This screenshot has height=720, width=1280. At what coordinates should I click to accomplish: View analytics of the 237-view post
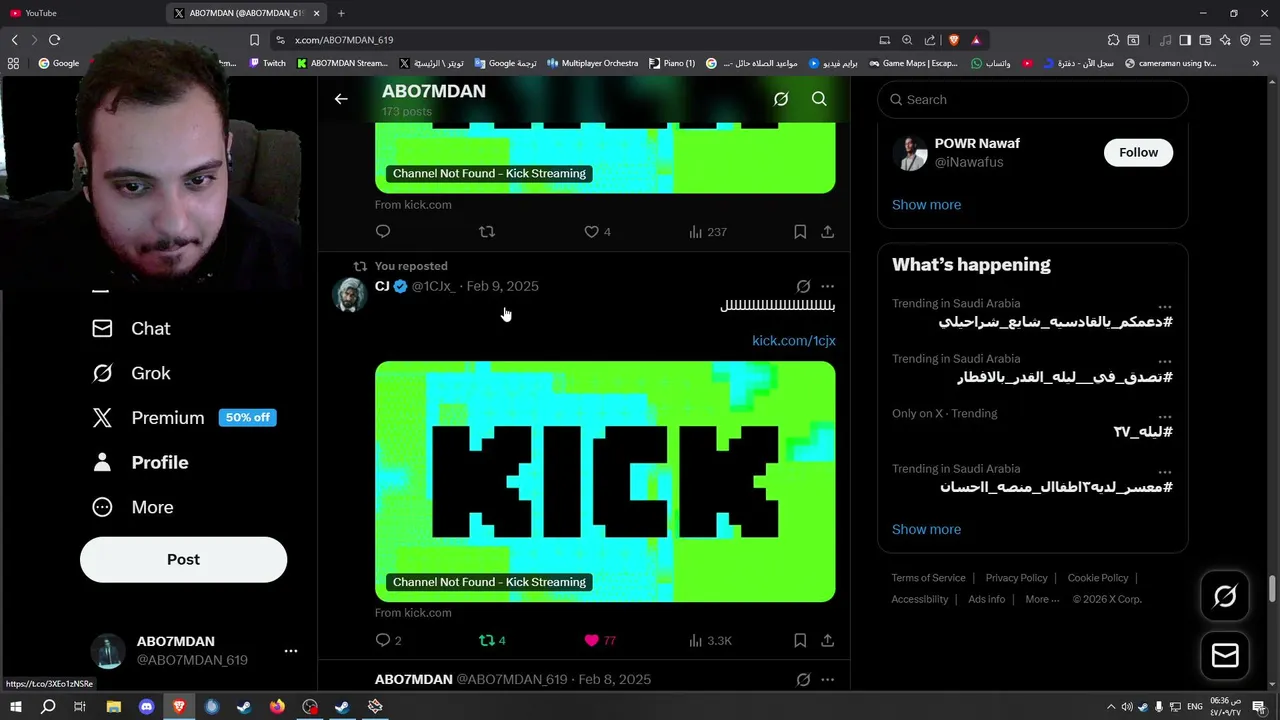coord(707,231)
